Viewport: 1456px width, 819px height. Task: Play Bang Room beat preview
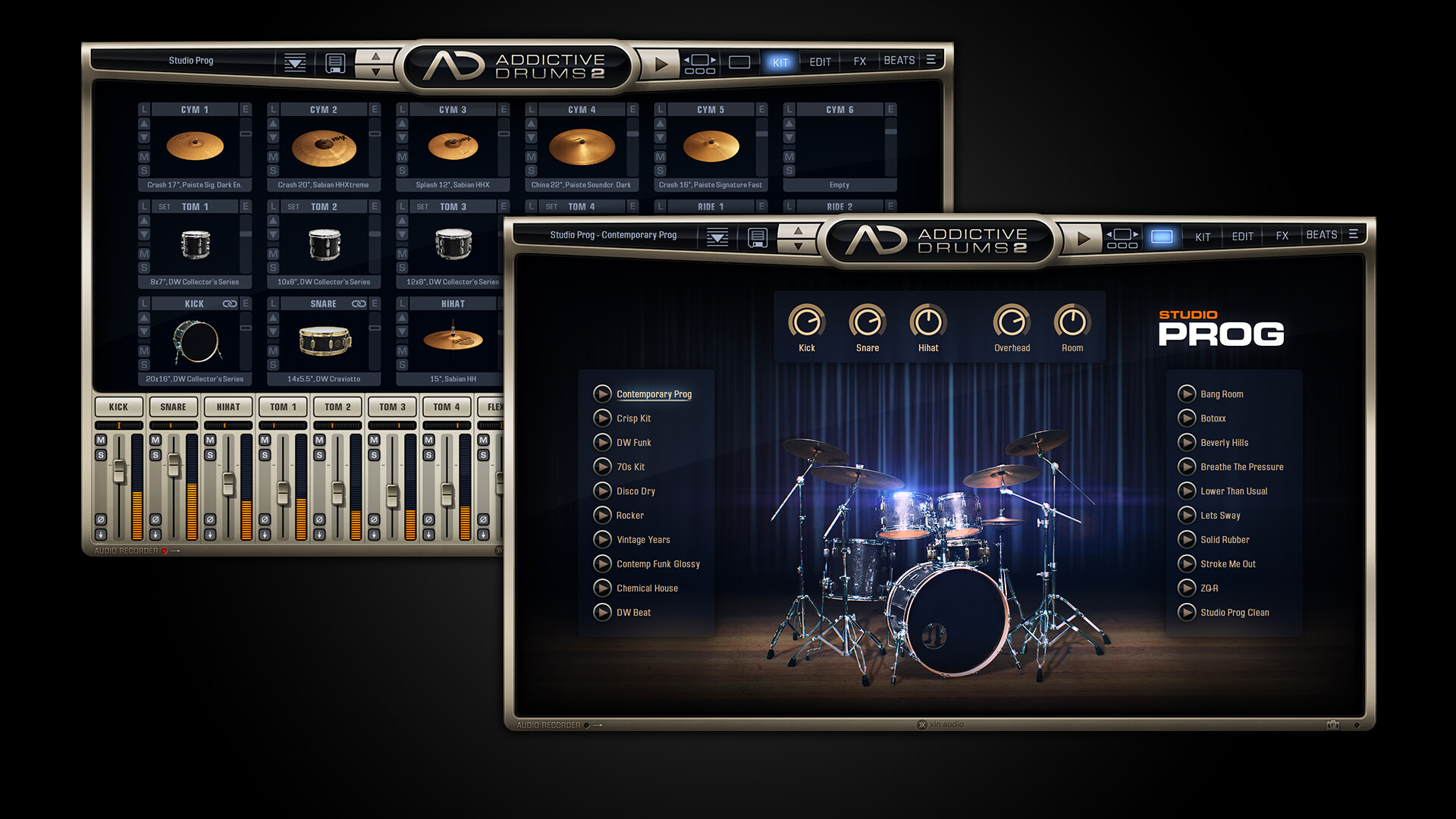click(x=1187, y=394)
